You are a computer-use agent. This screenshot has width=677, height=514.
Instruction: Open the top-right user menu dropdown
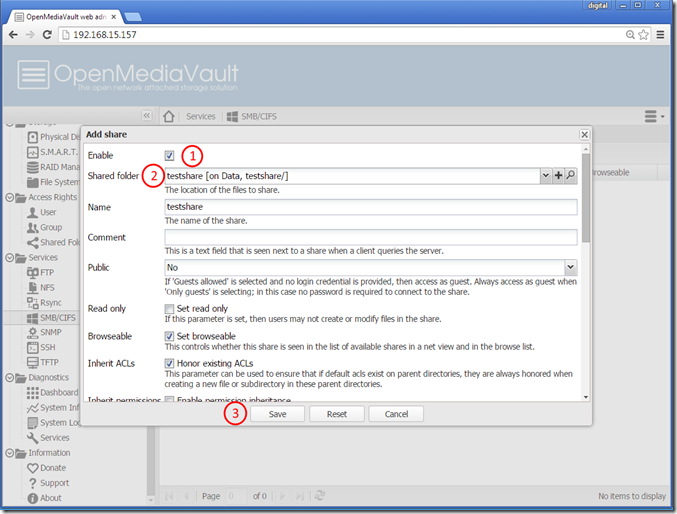tap(654, 116)
